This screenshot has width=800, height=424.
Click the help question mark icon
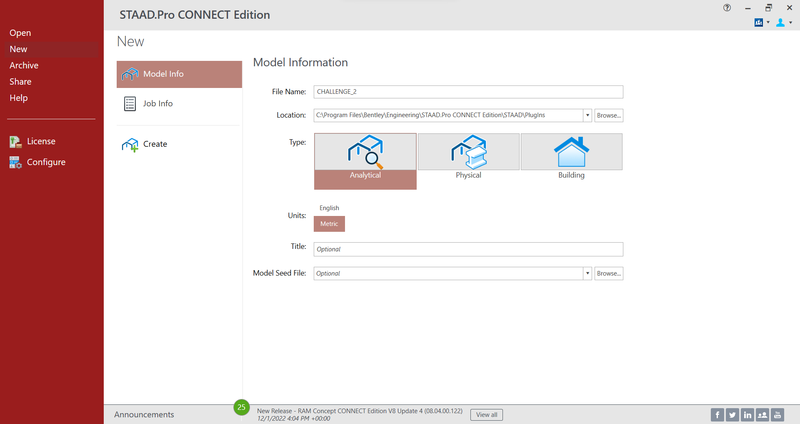[727, 8]
